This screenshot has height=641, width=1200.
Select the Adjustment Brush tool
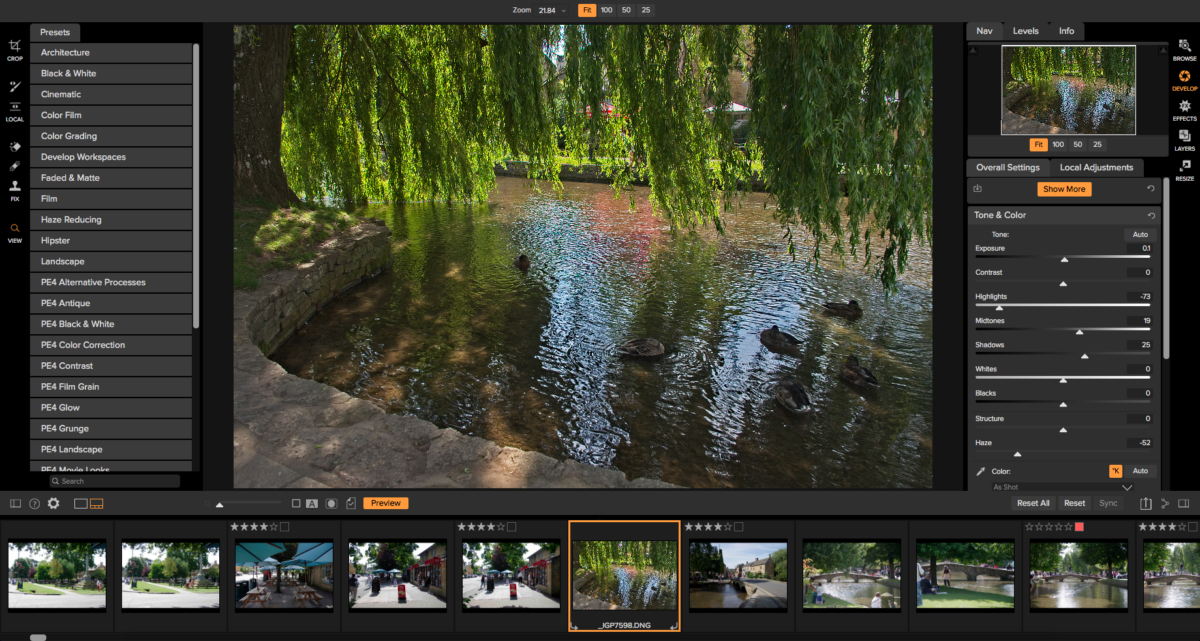[14, 86]
